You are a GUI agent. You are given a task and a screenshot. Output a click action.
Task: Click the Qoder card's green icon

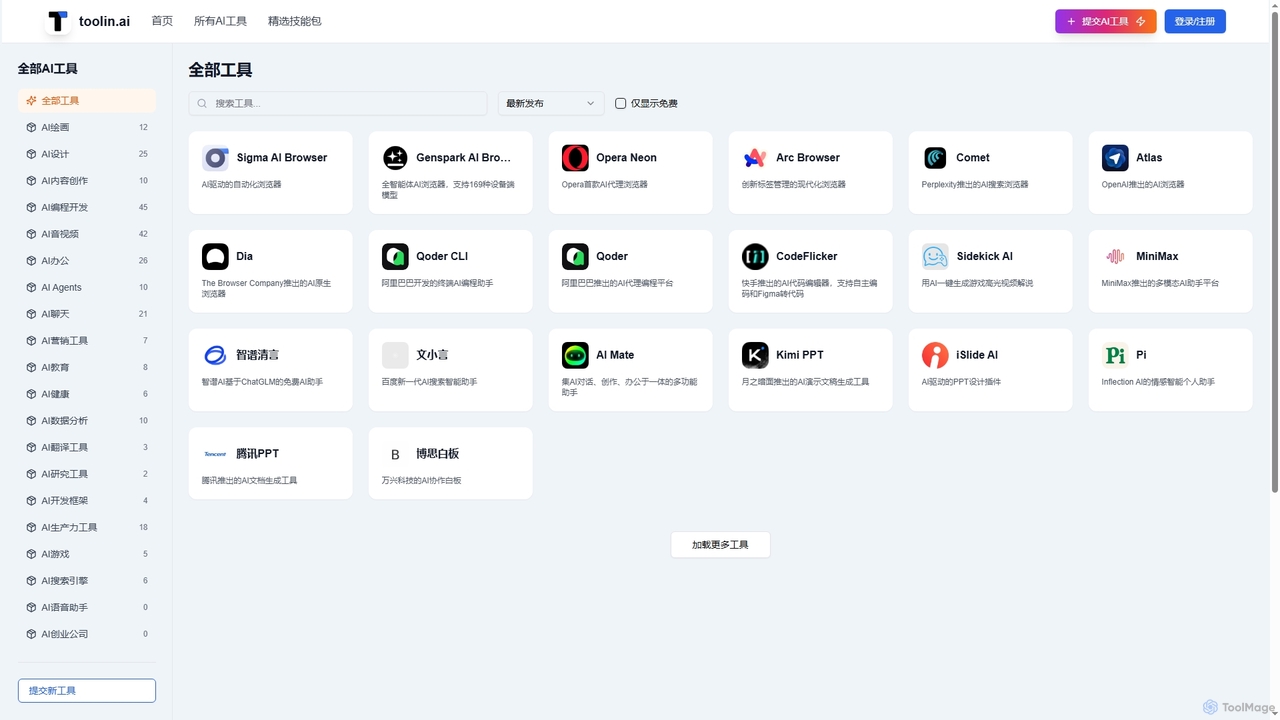(575, 257)
